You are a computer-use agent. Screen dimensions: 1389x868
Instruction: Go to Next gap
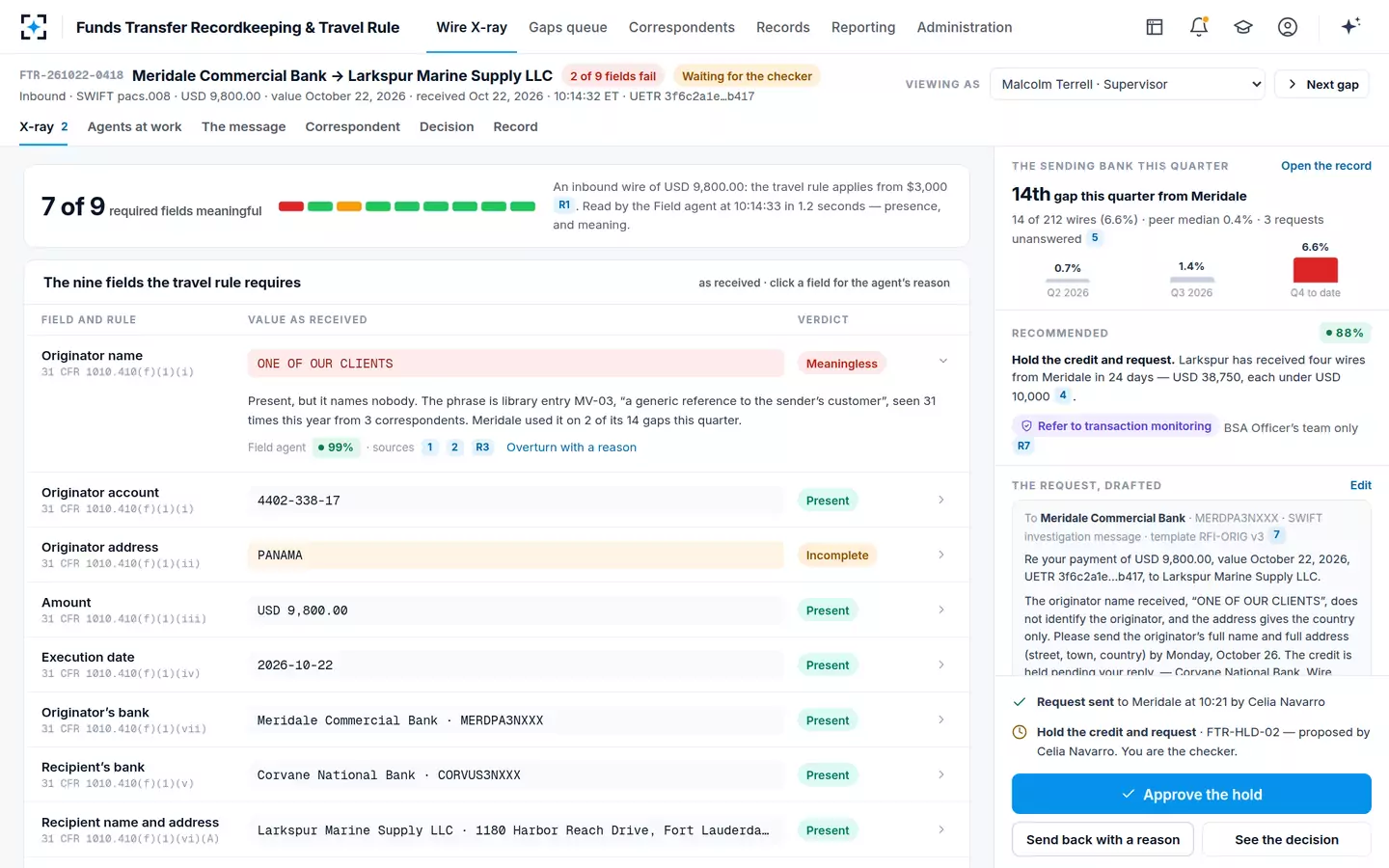point(1321,84)
